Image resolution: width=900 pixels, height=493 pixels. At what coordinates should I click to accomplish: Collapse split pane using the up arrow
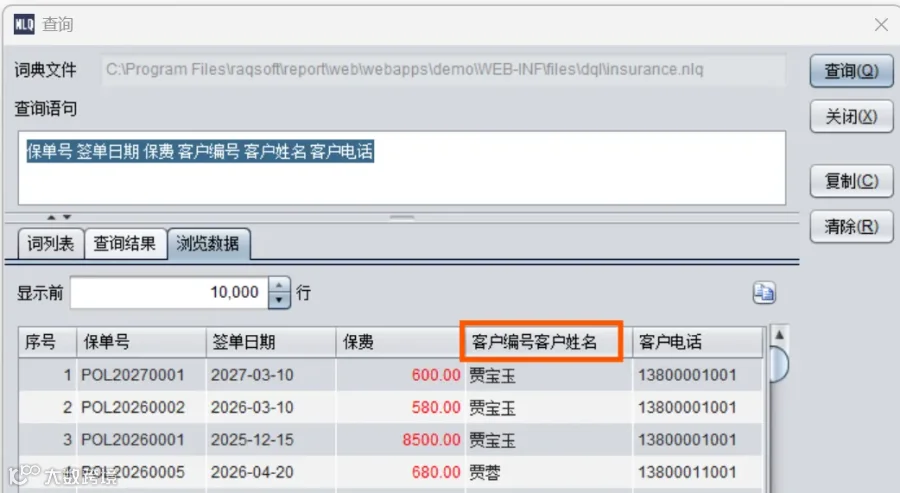click(x=51, y=217)
